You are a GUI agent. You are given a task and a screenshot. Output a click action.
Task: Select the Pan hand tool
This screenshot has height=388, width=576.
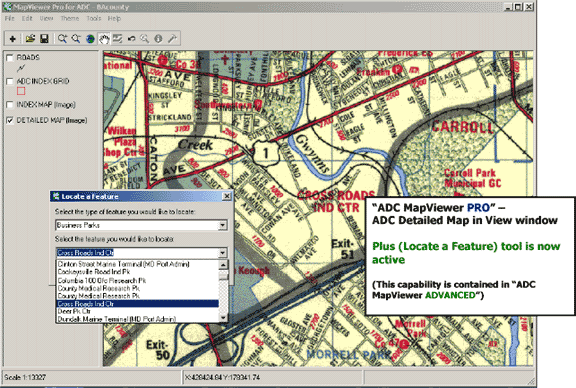coord(104,39)
